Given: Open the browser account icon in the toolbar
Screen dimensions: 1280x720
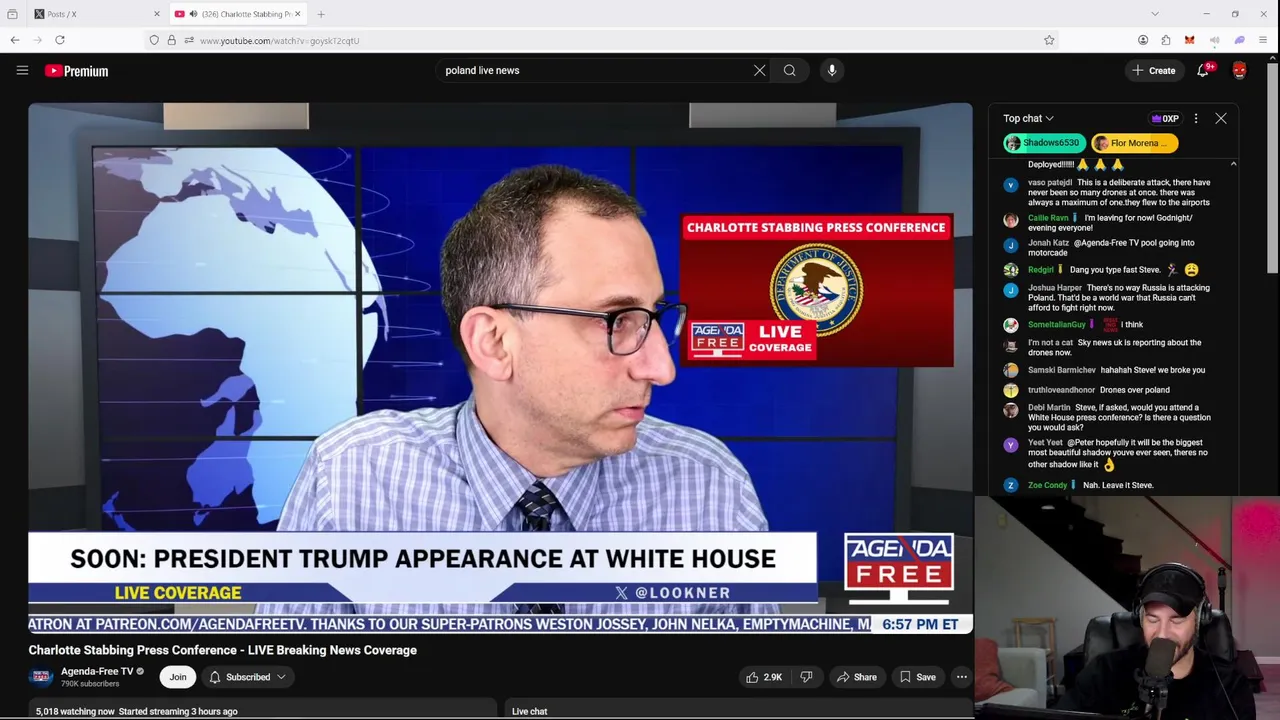Looking at the screenshot, I should click(x=1143, y=40).
